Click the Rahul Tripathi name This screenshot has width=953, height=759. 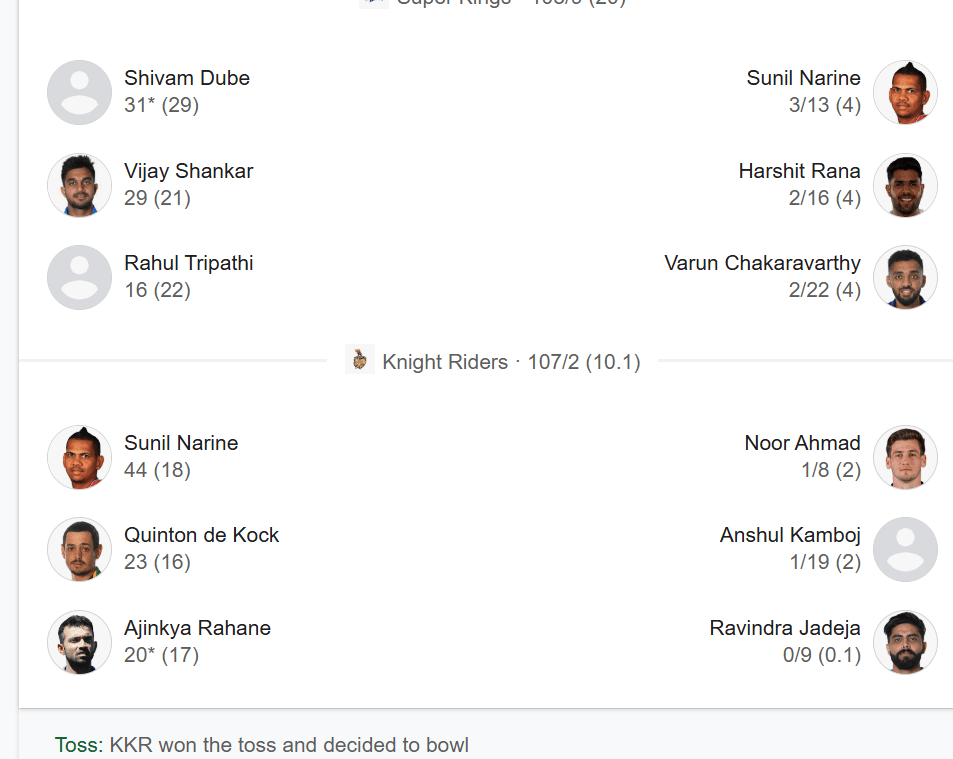point(189,263)
